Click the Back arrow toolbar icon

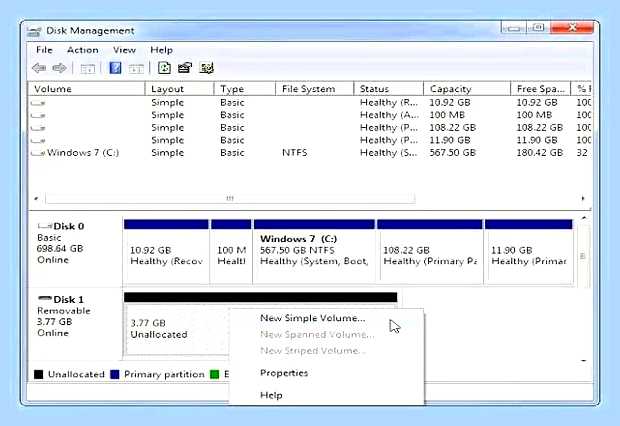[39, 68]
